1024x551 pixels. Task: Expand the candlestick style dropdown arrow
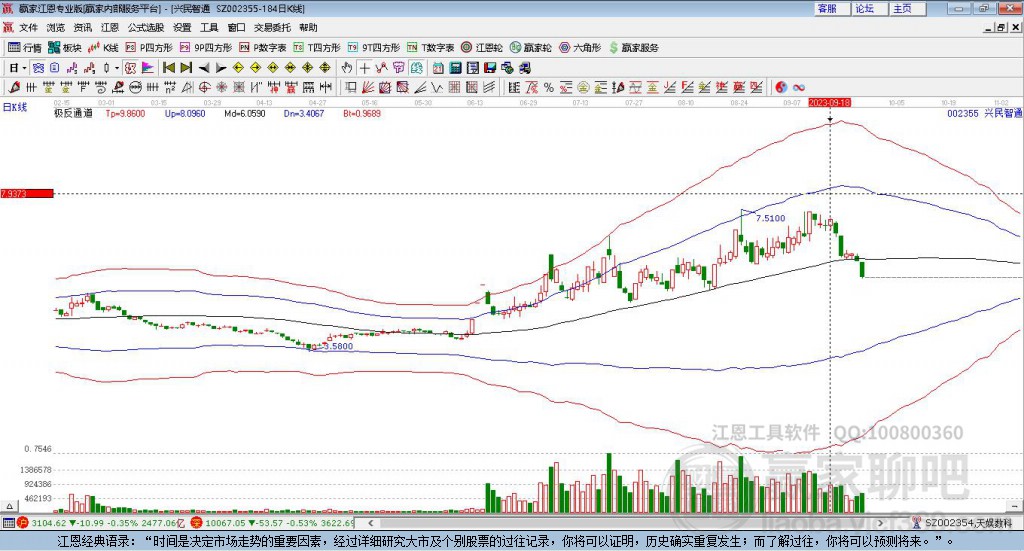[x=117, y=68]
